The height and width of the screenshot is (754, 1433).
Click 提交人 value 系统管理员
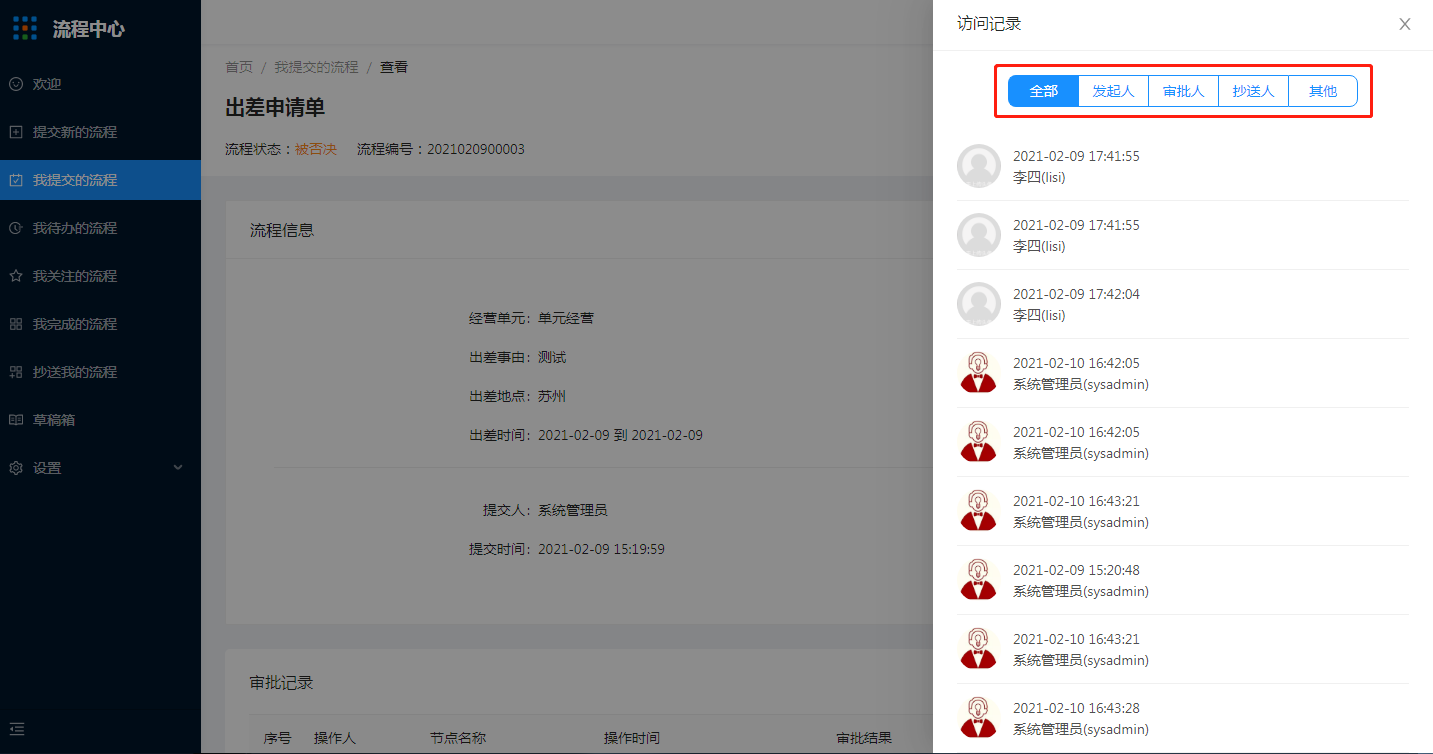[x=573, y=510]
